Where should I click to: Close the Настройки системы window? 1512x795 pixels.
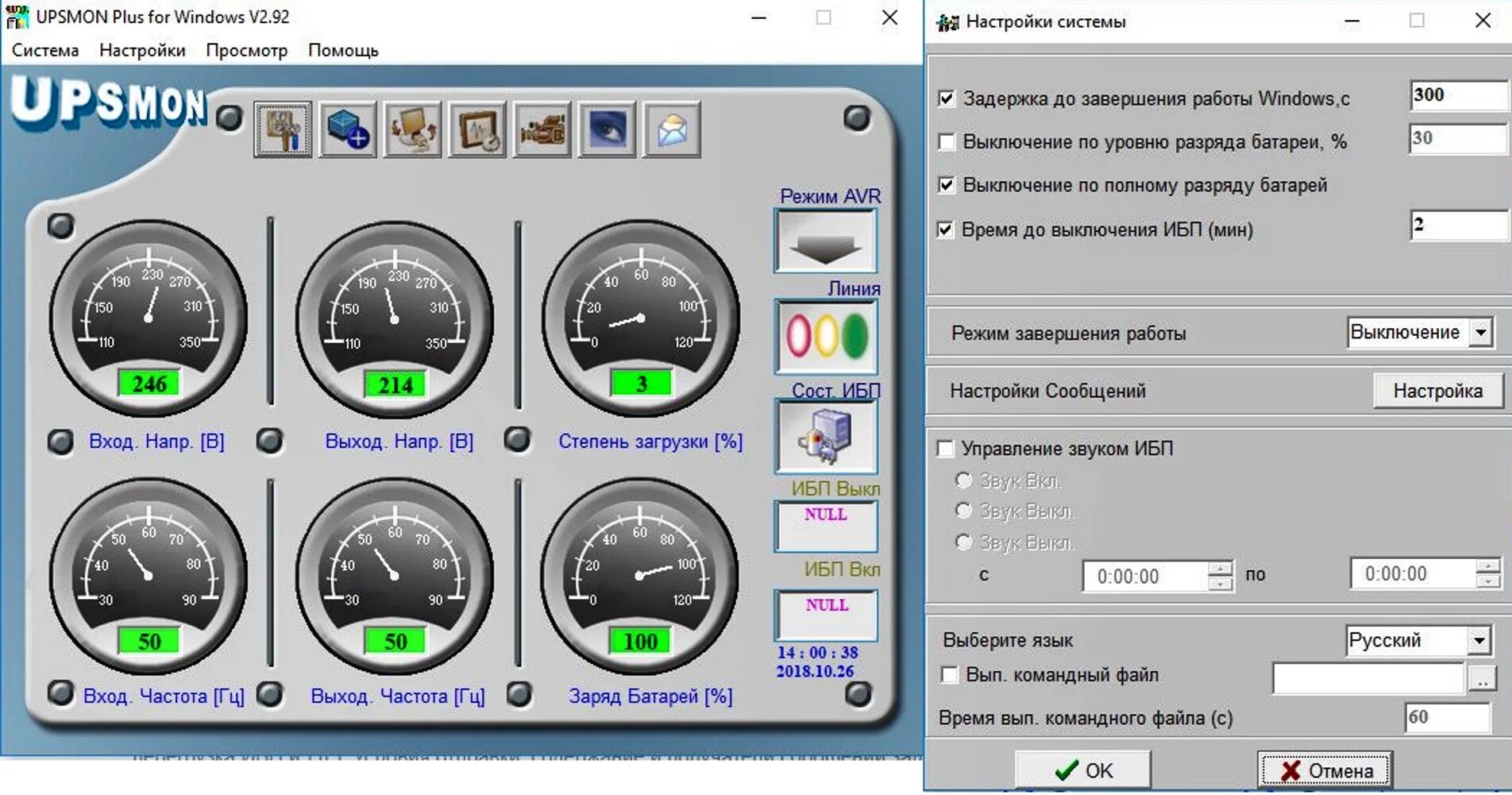tap(1482, 21)
